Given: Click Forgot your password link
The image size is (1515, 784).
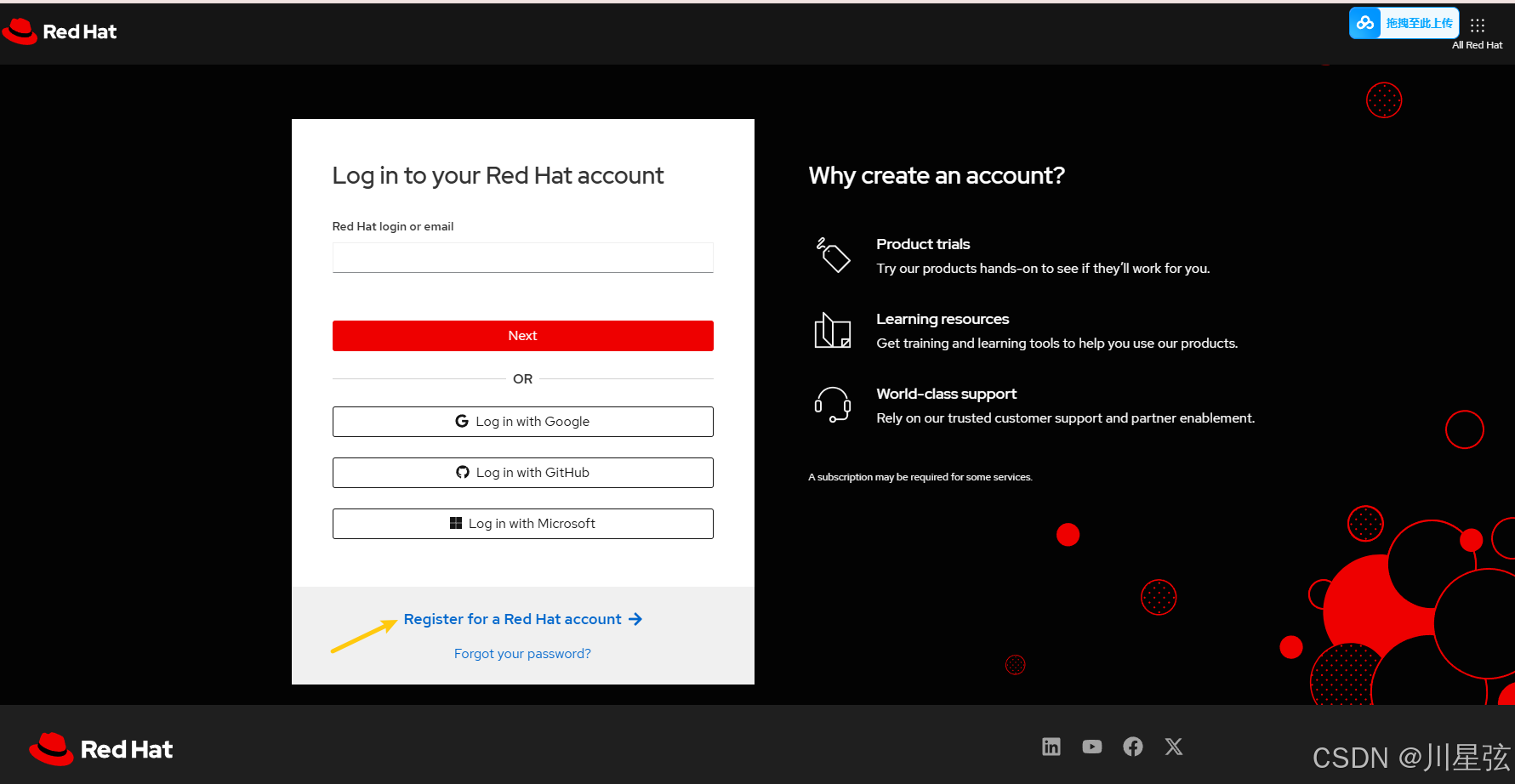Looking at the screenshot, I should 522,654.
